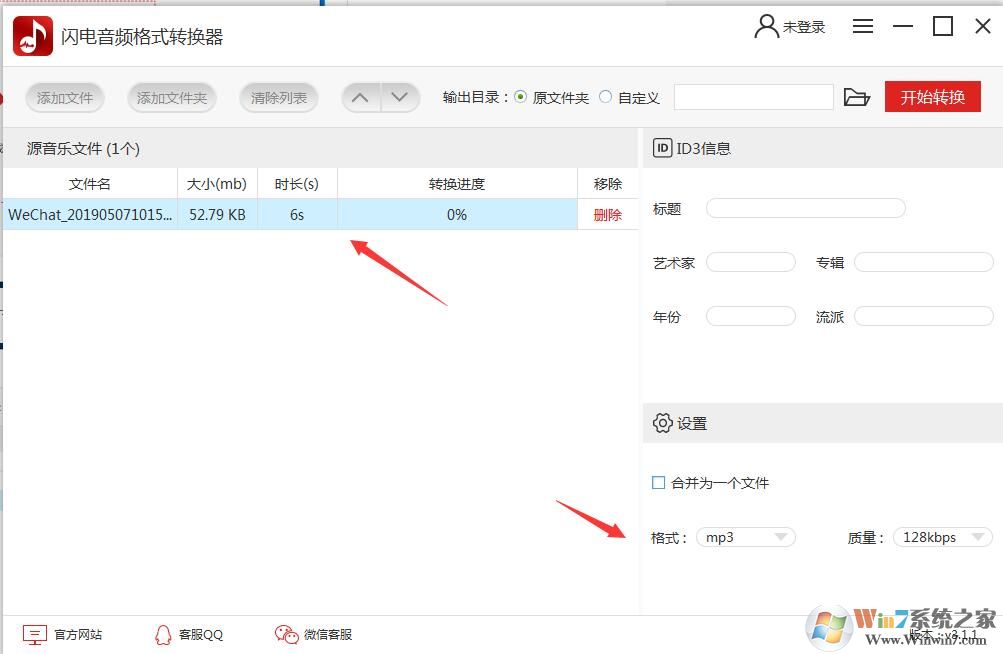Screen dimensions: 1003x654
Task: Click the folder browse icon beside output path
Action: 857,96
